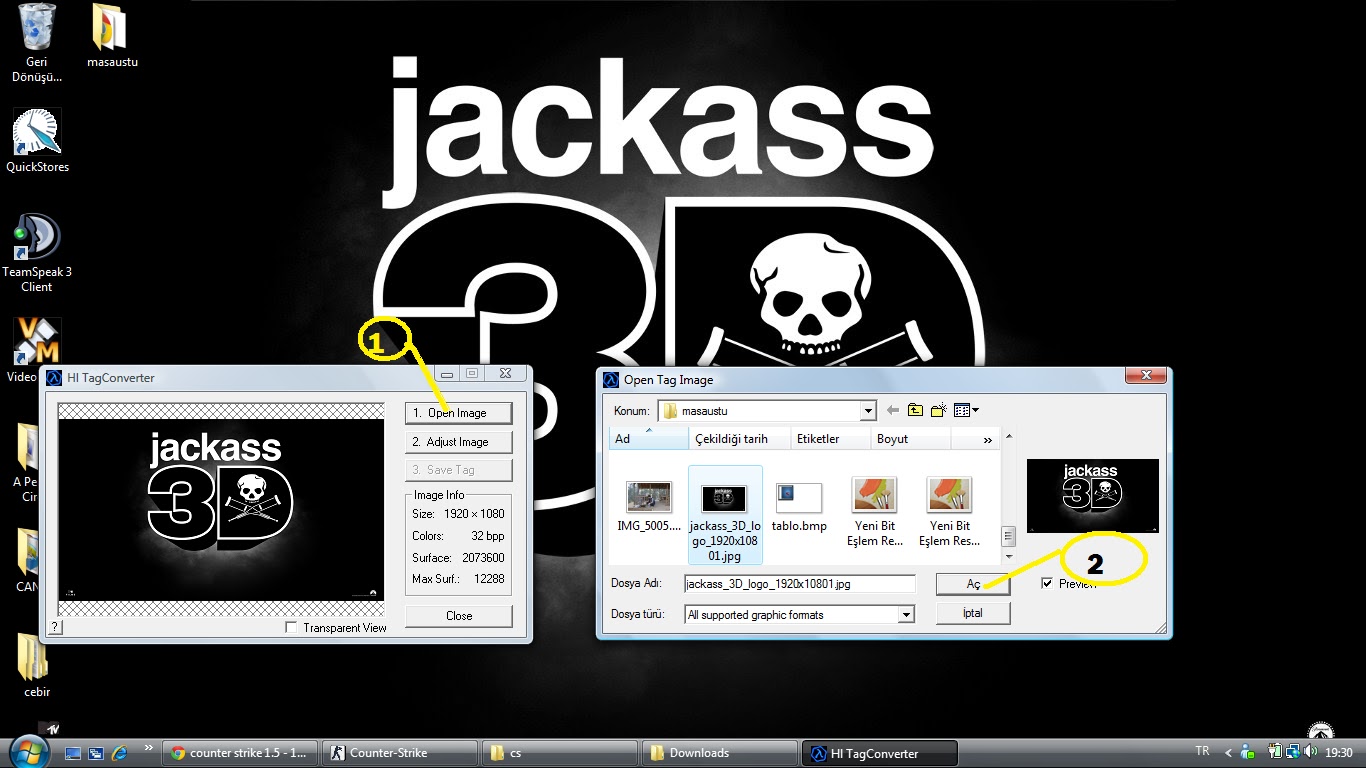The image size is (1366, 768).
Task: Switch to the cs folder taskbar window
Action: pyautogui.click(x=561, y=753)
